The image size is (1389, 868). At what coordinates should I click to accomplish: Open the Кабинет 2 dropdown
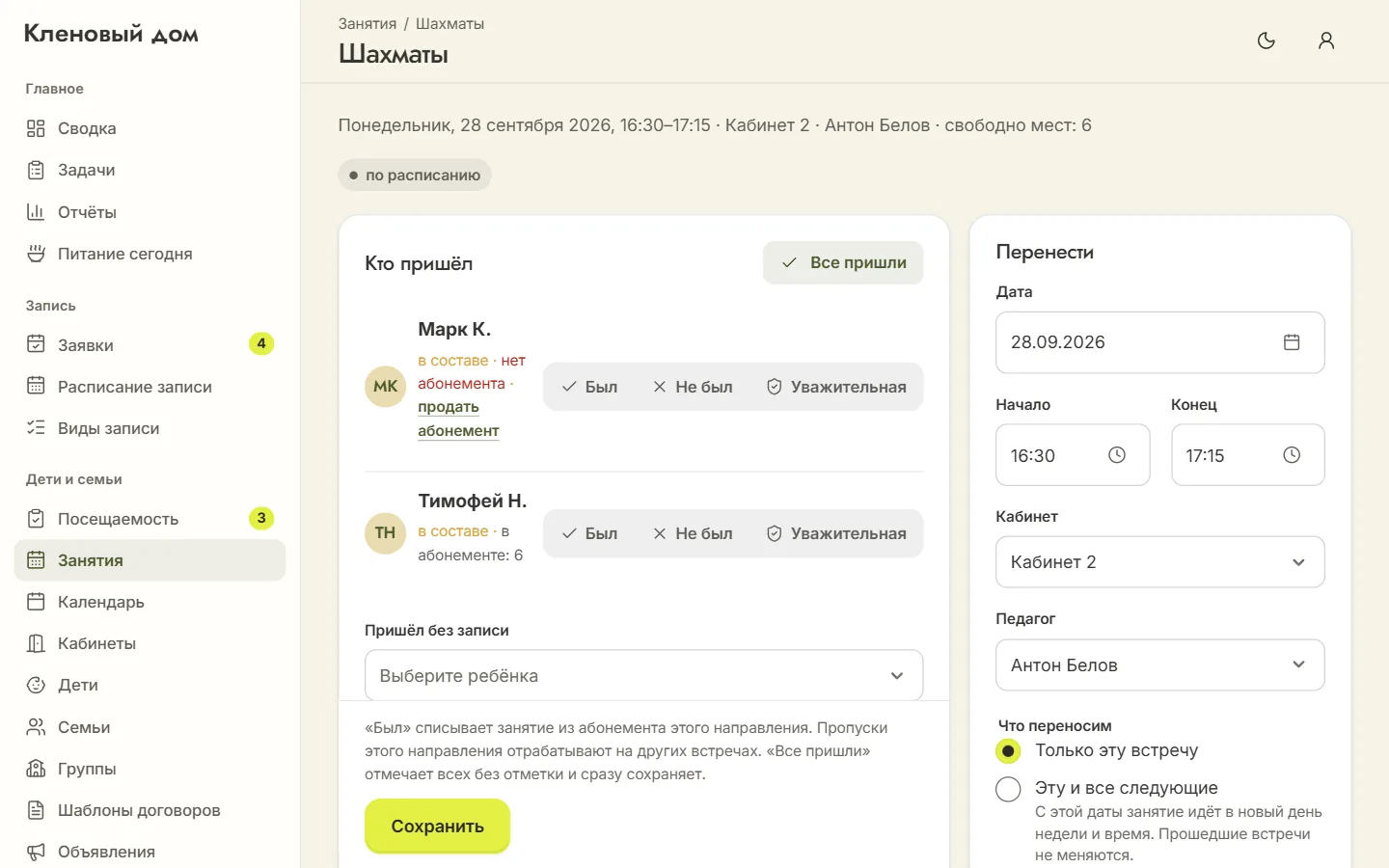pyautogui.click(x=1159, y=562)
